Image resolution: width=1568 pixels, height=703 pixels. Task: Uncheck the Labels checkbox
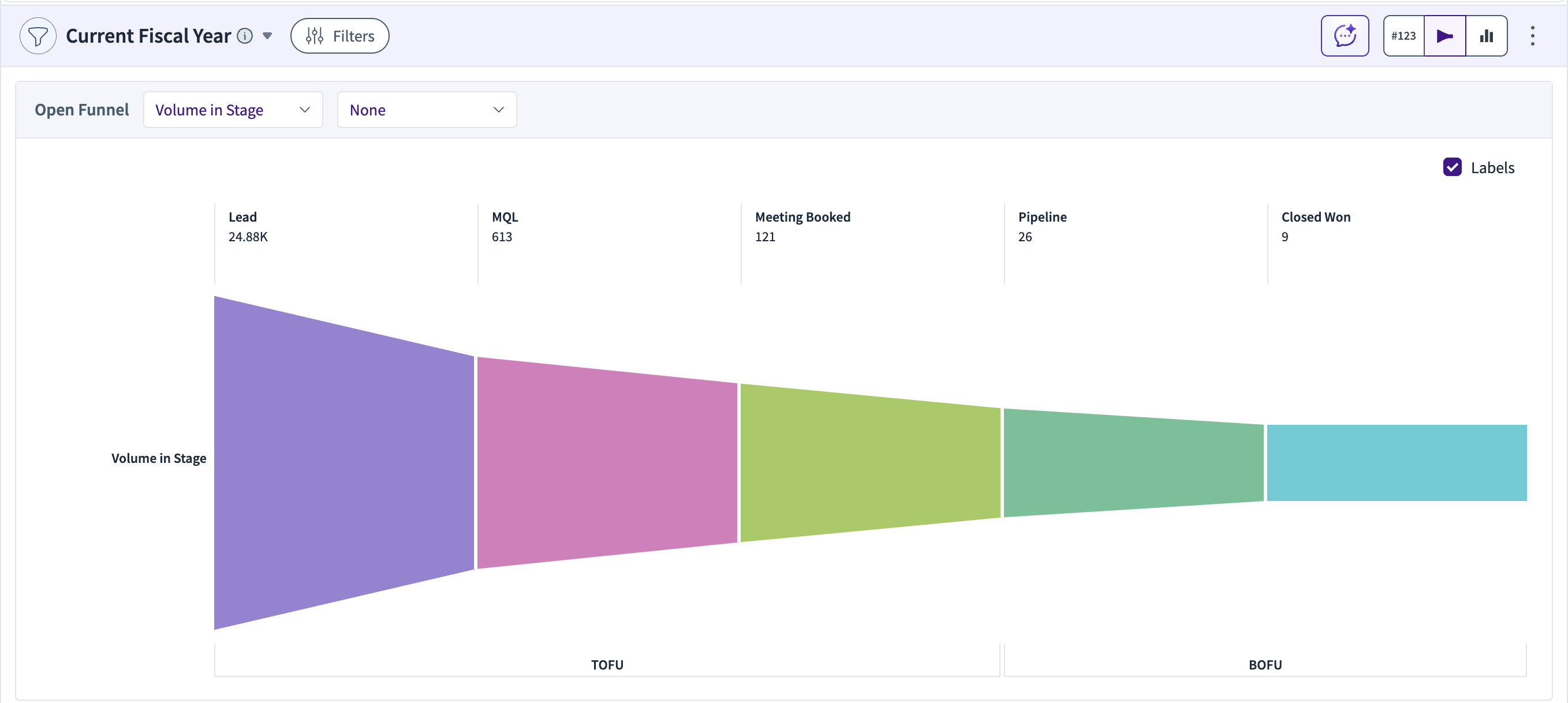click(1452, 167)
